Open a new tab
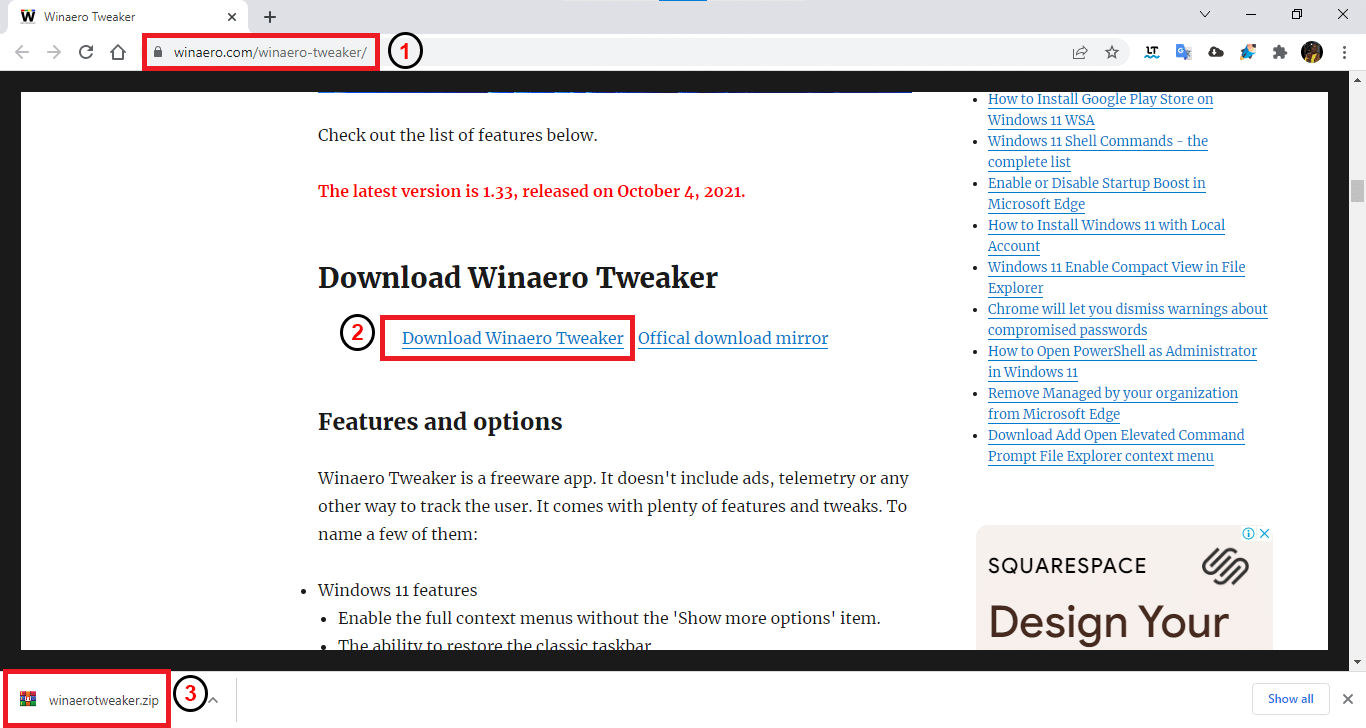 tap(270, 17)
